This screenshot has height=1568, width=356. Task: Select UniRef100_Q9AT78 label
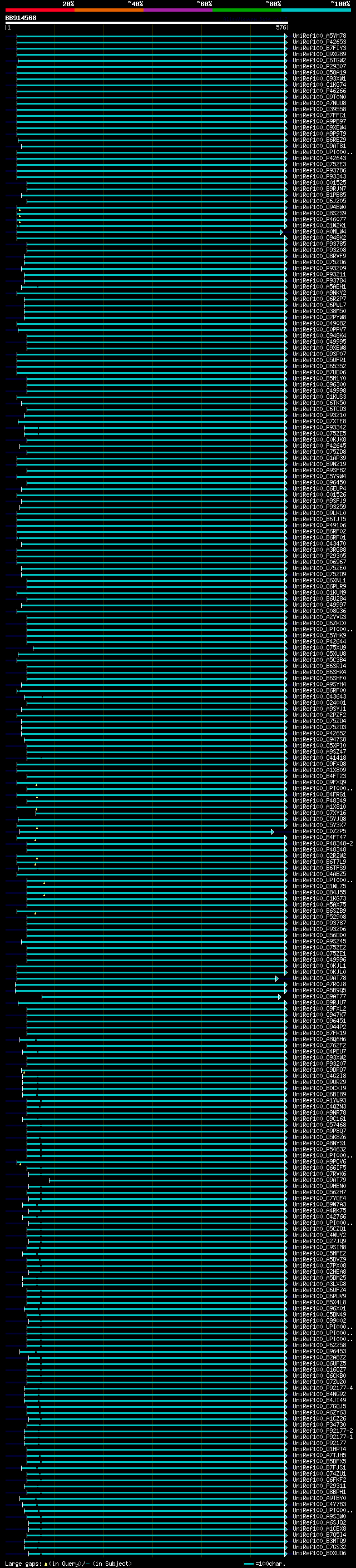coord(319,977)
